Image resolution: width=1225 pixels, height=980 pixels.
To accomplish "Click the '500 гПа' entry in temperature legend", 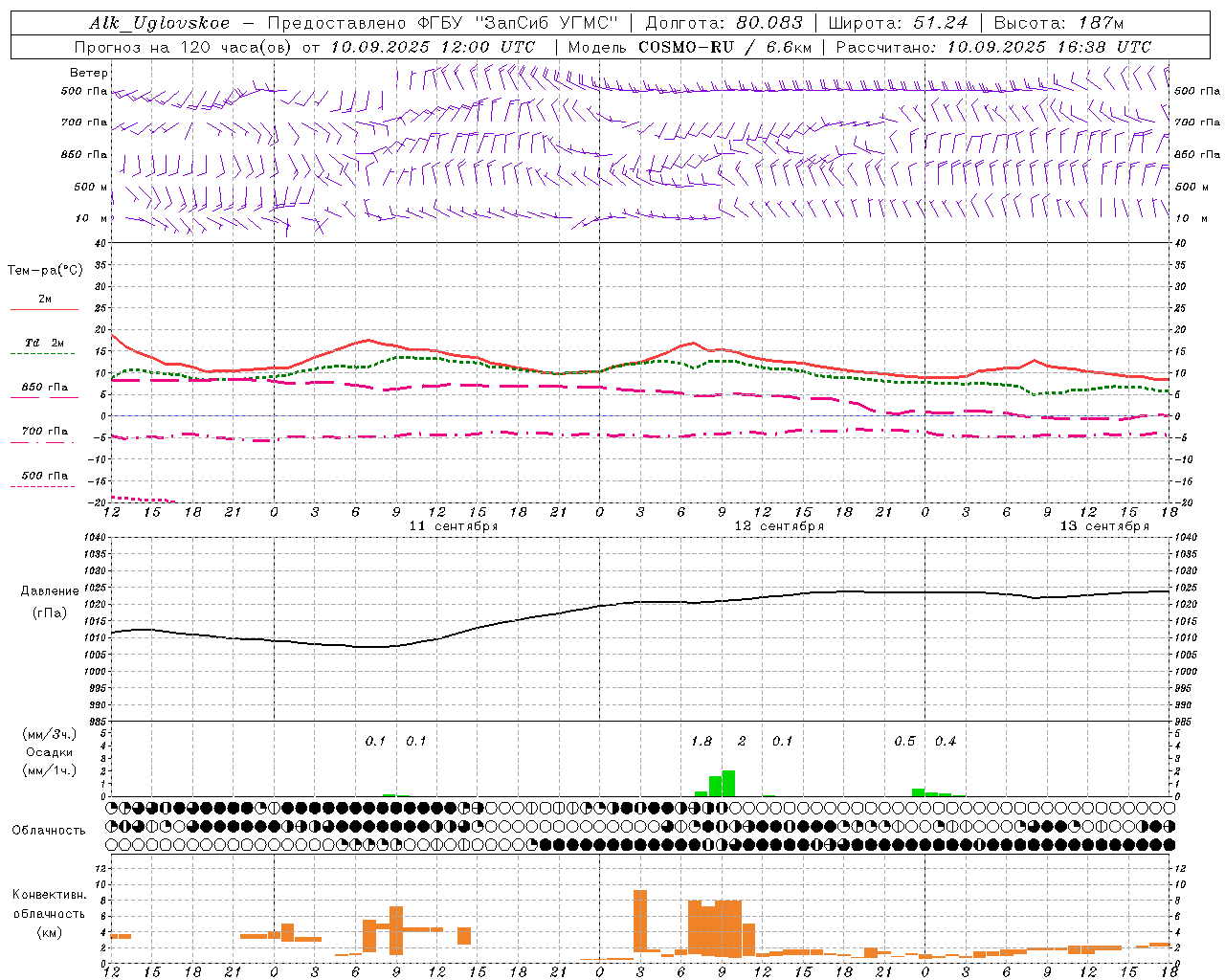I will click(45, 476).
